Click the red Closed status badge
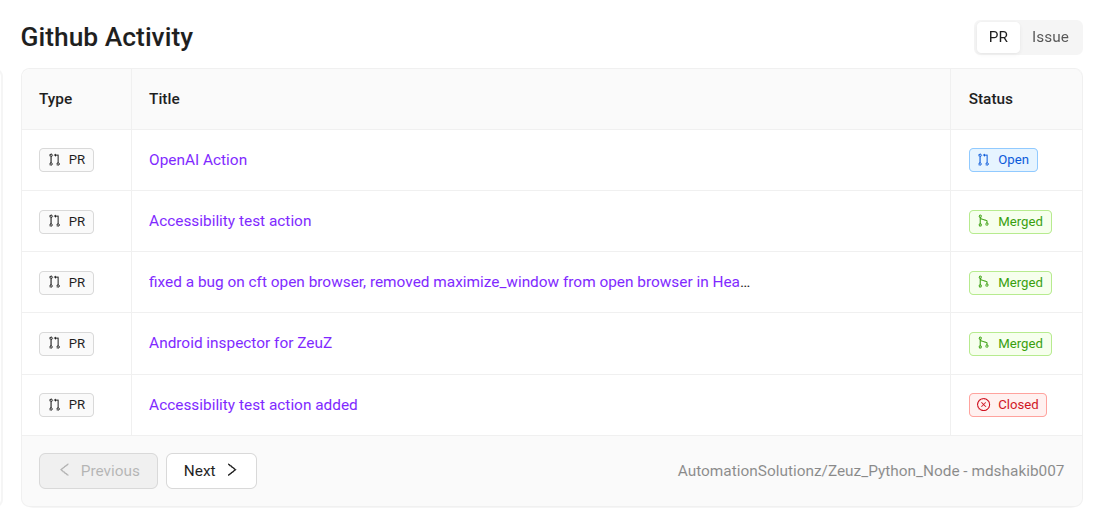This screenshot has width=1111, height=513. [1008, 405]
